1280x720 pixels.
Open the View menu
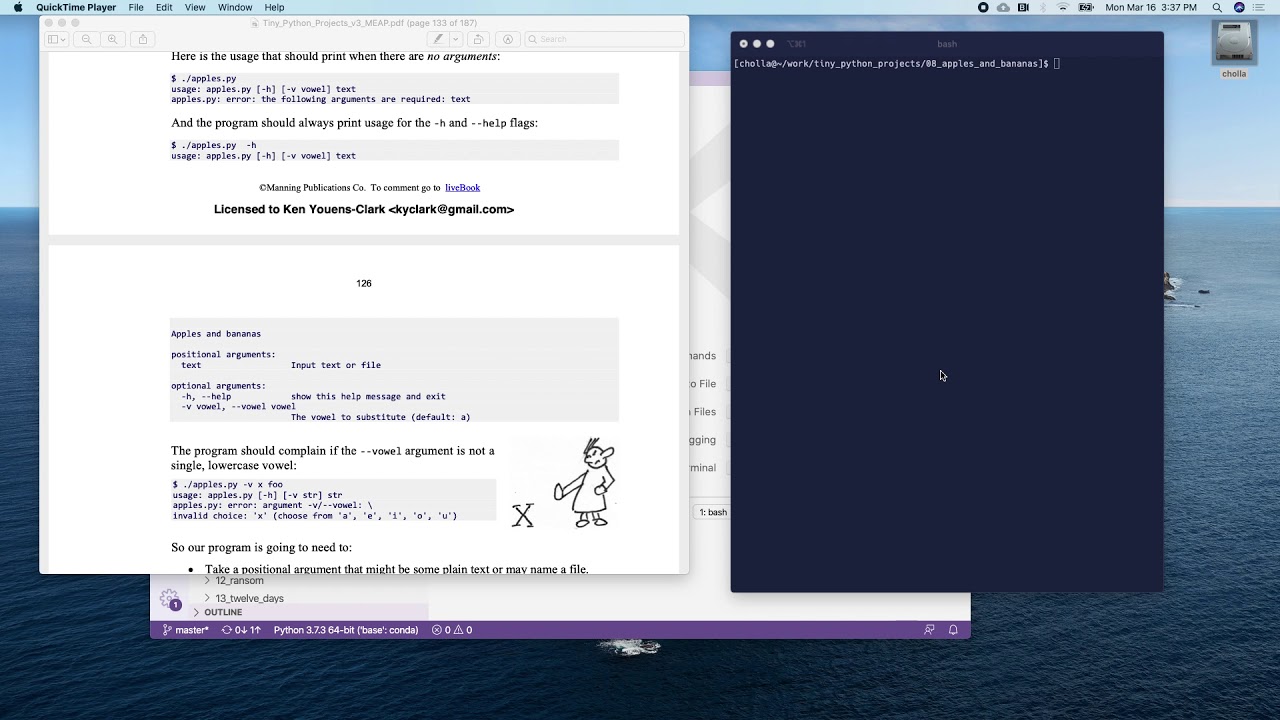(x=195, y=7)
